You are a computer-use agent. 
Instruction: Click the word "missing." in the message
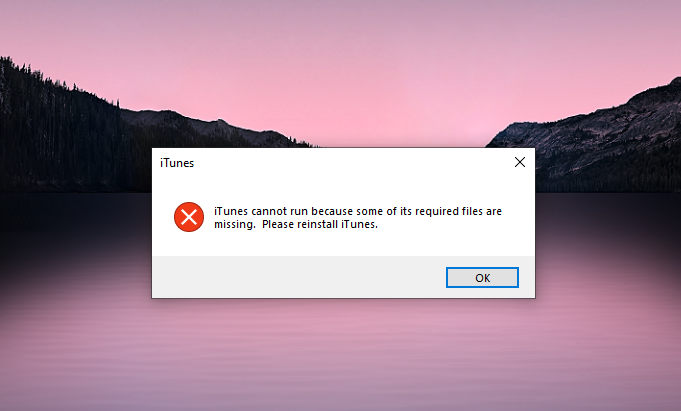[x=235, y=225]
